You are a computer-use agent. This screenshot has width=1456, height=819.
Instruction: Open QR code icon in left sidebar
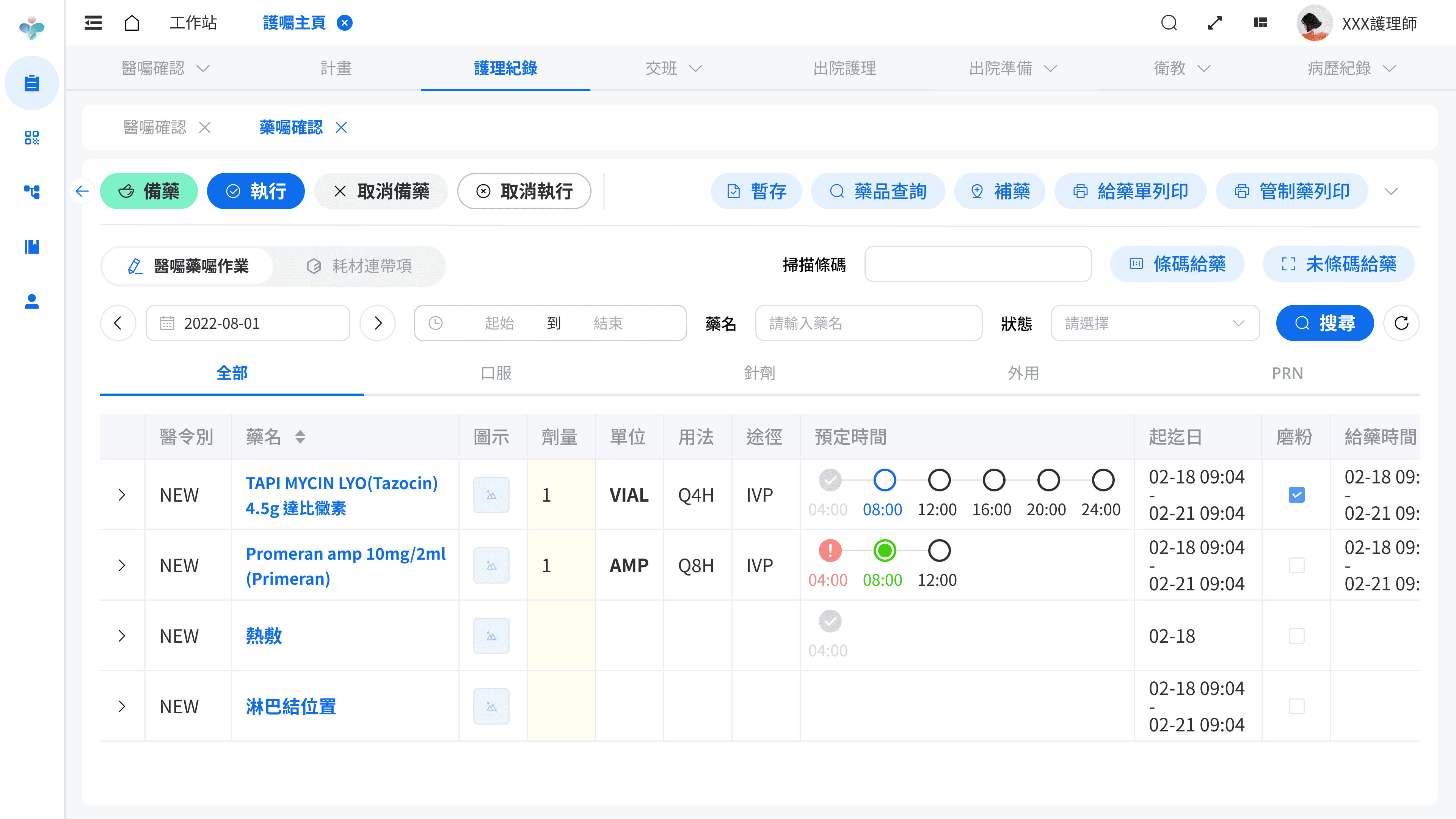31,137
